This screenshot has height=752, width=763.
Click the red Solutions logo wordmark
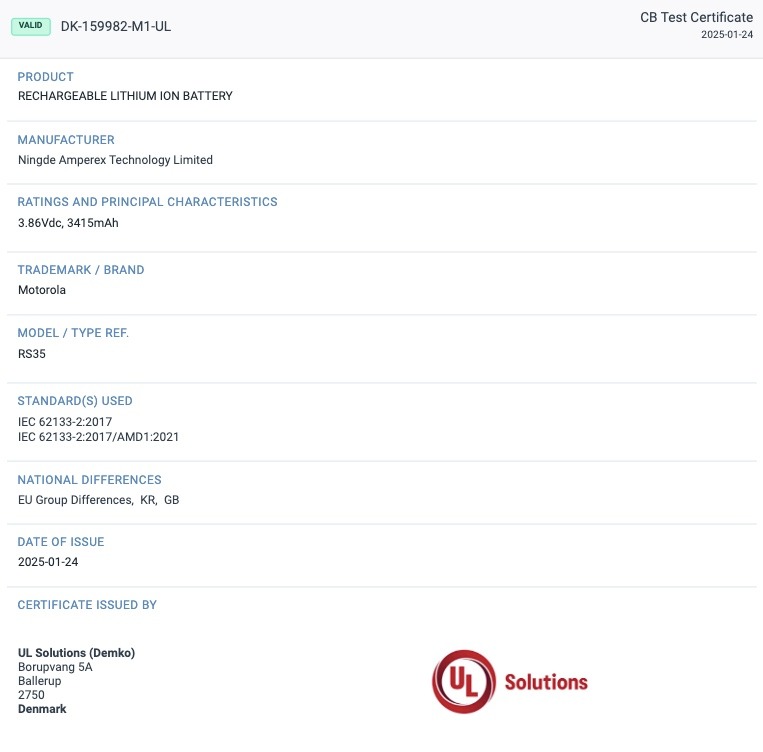pos(546,682)
